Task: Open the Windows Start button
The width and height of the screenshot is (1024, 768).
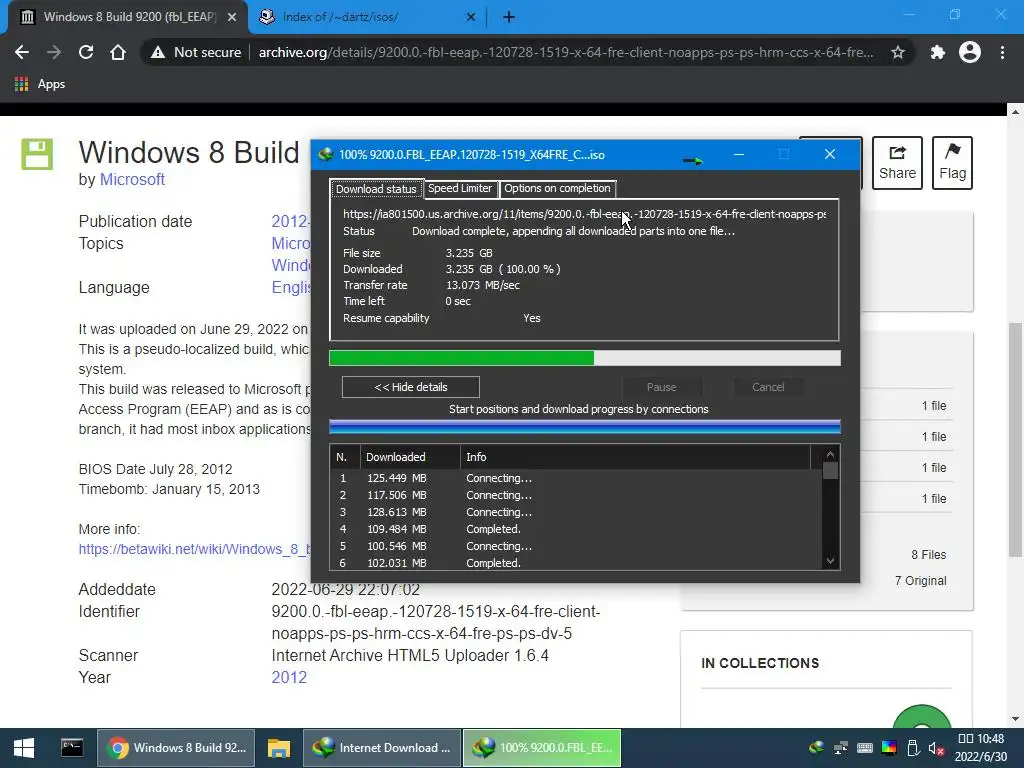Action: (24, 748)
